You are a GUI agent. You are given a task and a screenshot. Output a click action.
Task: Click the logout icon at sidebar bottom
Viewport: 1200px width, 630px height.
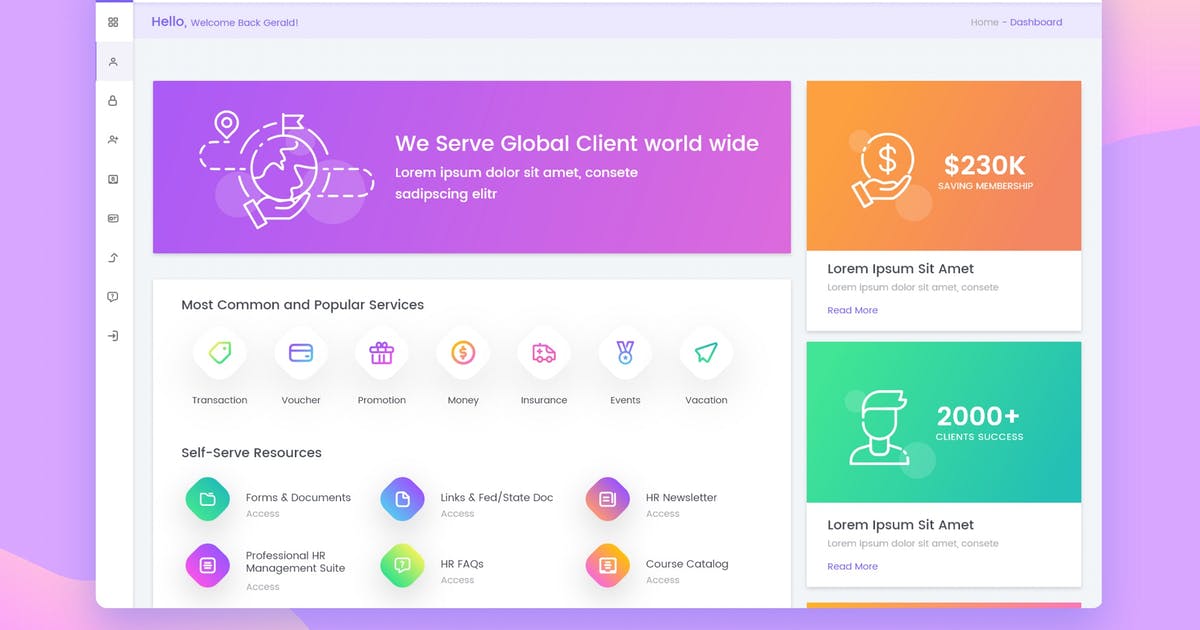click(x=113, y=335)
